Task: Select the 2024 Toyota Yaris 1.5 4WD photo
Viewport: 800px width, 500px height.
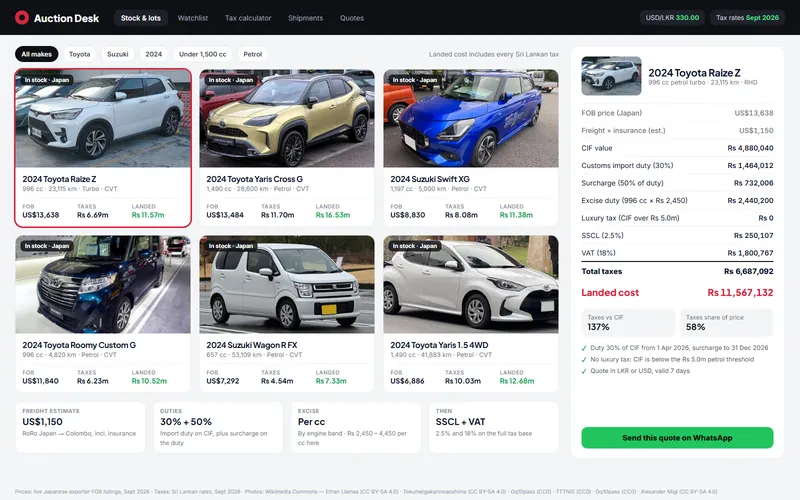Action: pos(471,284)
